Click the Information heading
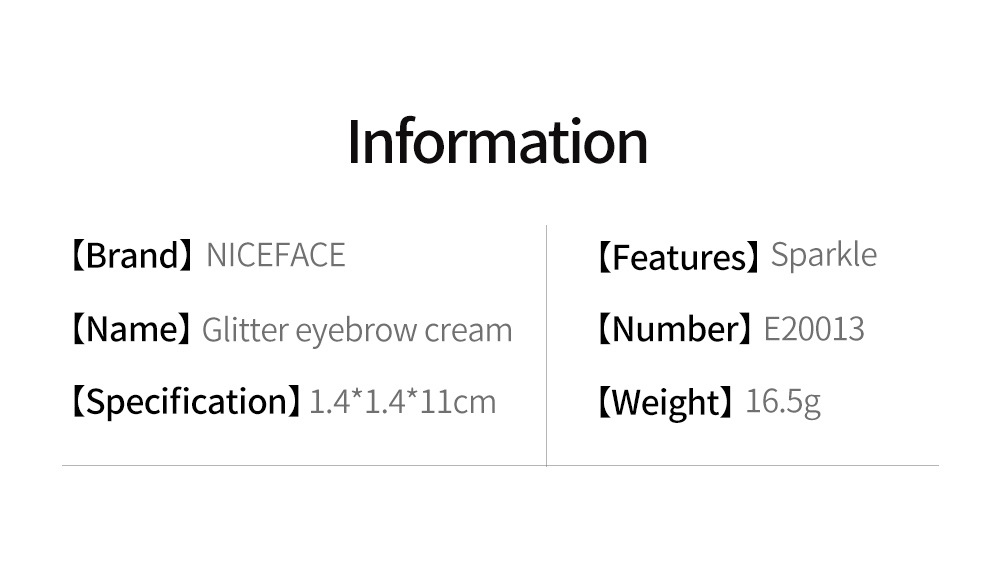Image resolution: width=1000 pixels, height=576 pixels. 497,142
